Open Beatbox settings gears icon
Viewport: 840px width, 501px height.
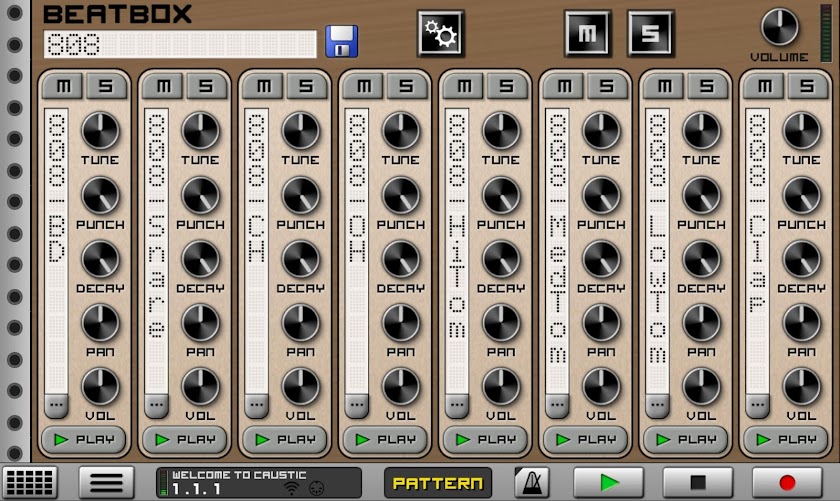[x=440, y=34]
